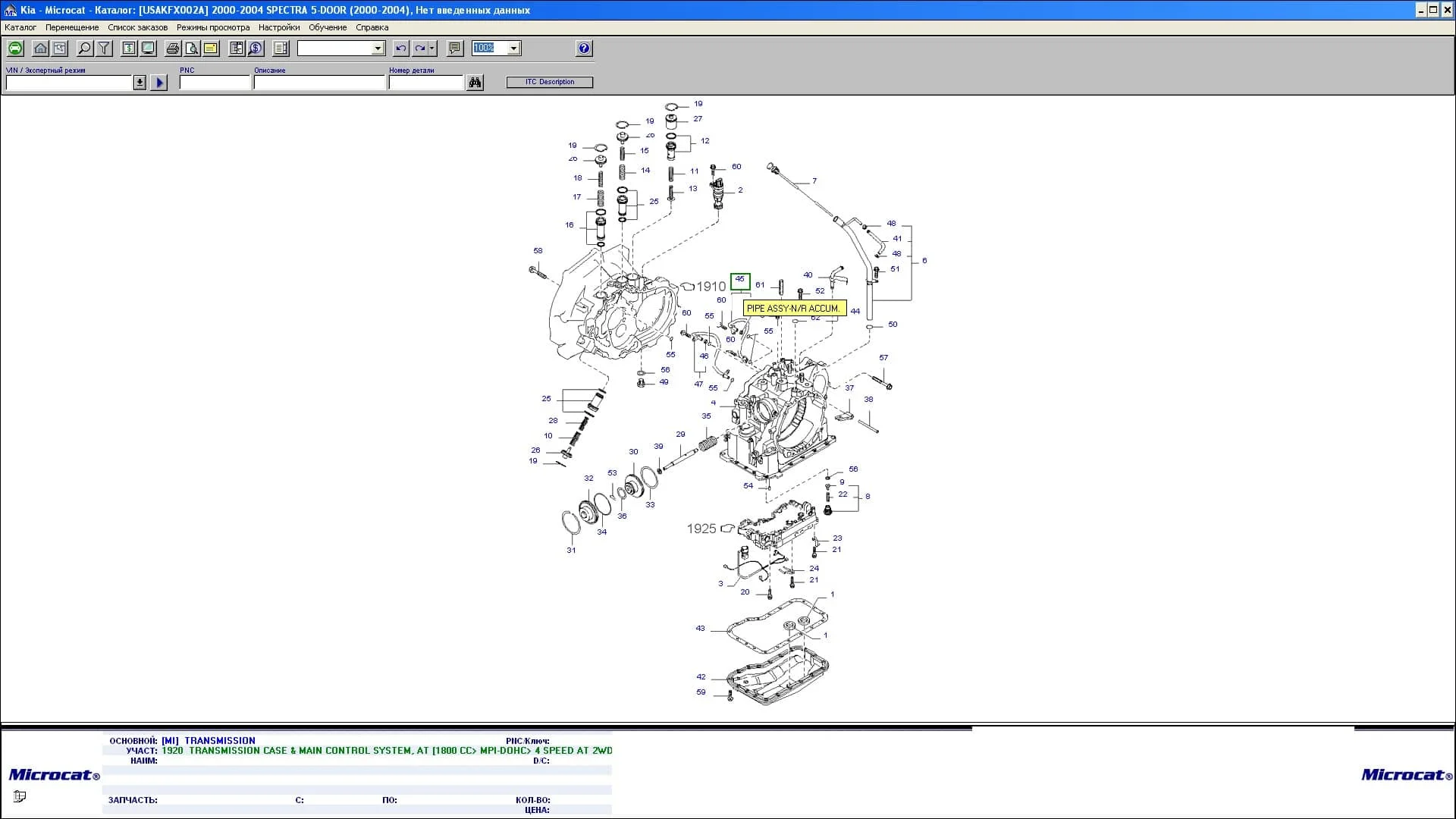Click the redo arrow icon

[420, 49]
